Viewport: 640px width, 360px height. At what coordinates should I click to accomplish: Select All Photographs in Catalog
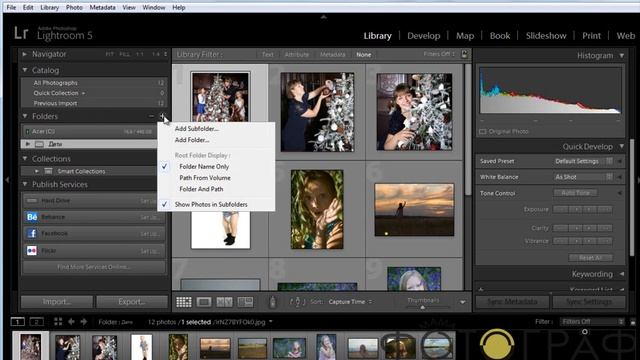tap(94, 82)
